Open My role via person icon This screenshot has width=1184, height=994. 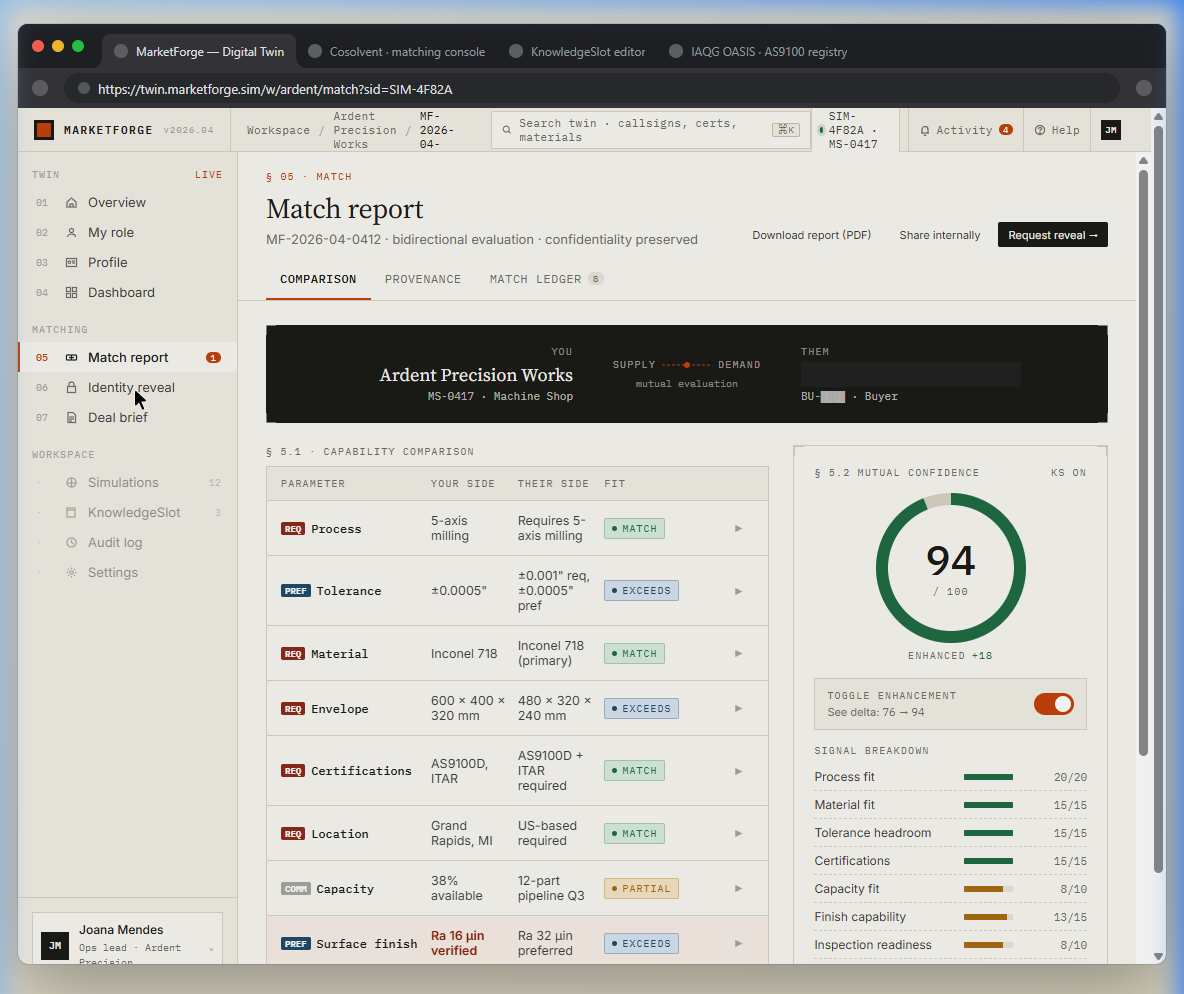point(71,233)
